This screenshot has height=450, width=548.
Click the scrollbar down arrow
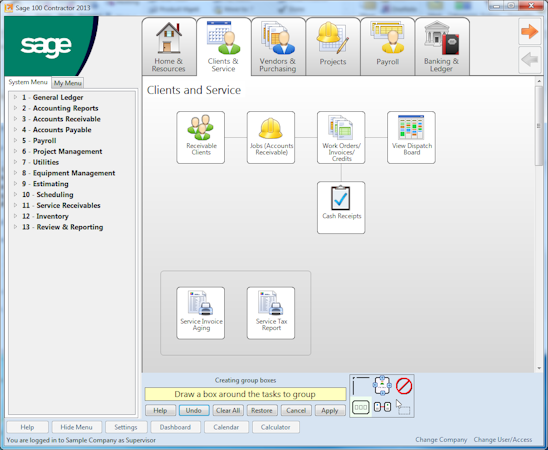pyautogui.click(x=539, y=368)
